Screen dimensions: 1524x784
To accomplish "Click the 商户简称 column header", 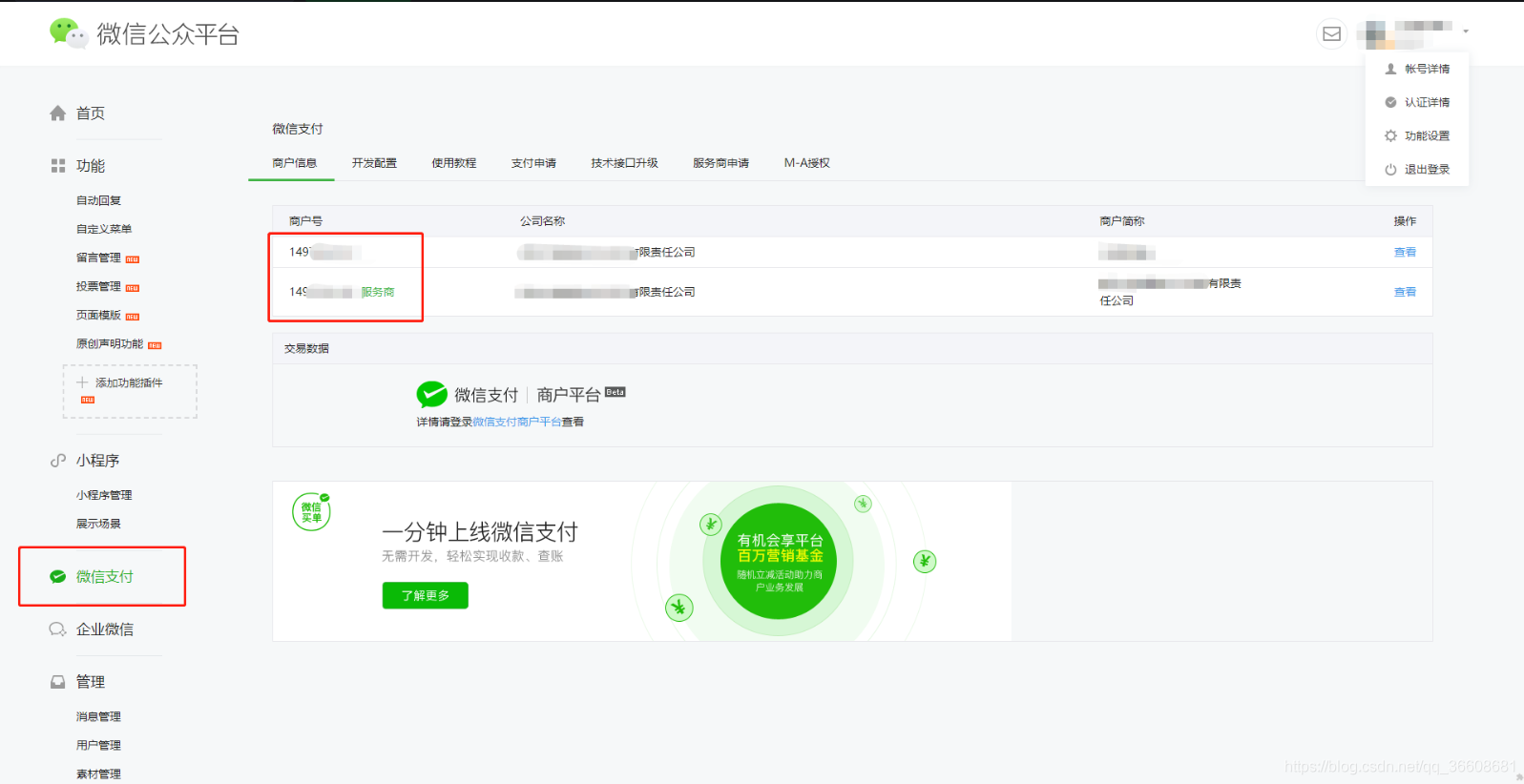I will pos(1121,220).
